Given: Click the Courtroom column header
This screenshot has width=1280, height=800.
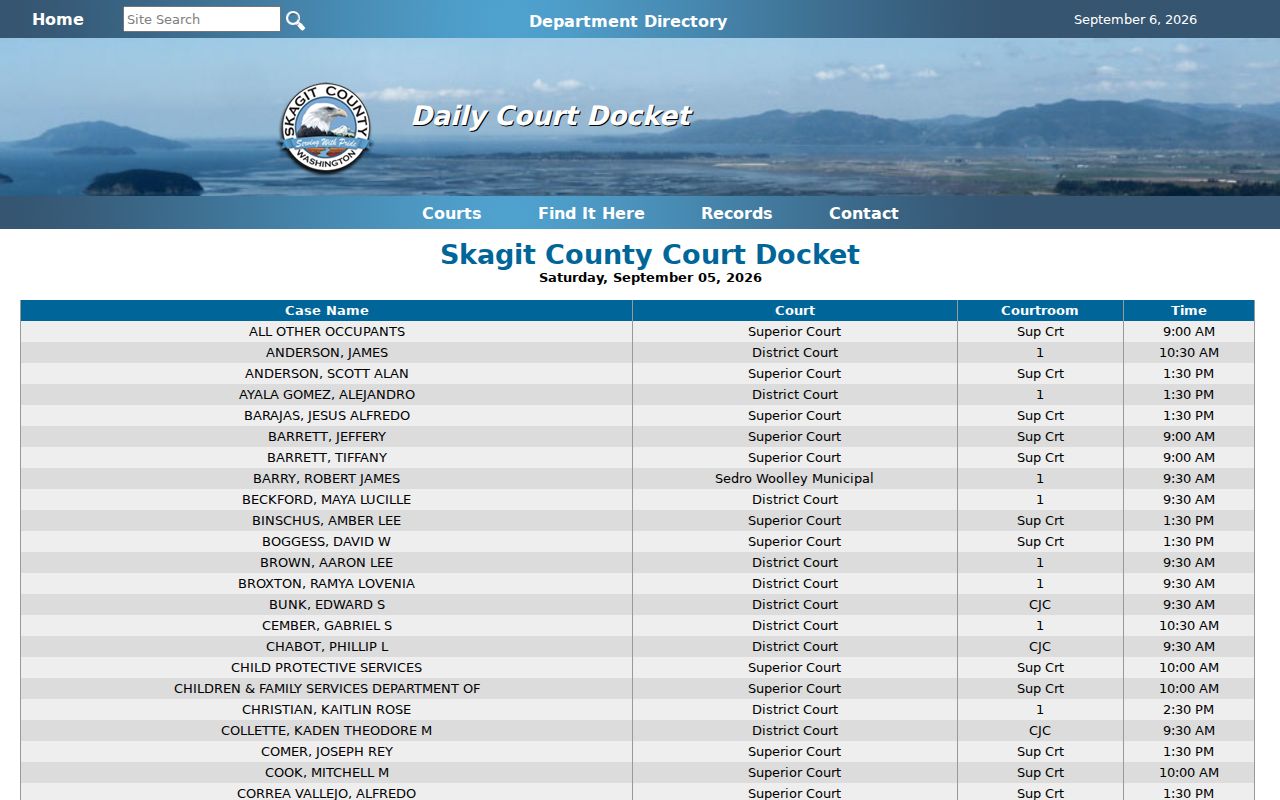Looking at the screenshot, I should [1040, 310].
